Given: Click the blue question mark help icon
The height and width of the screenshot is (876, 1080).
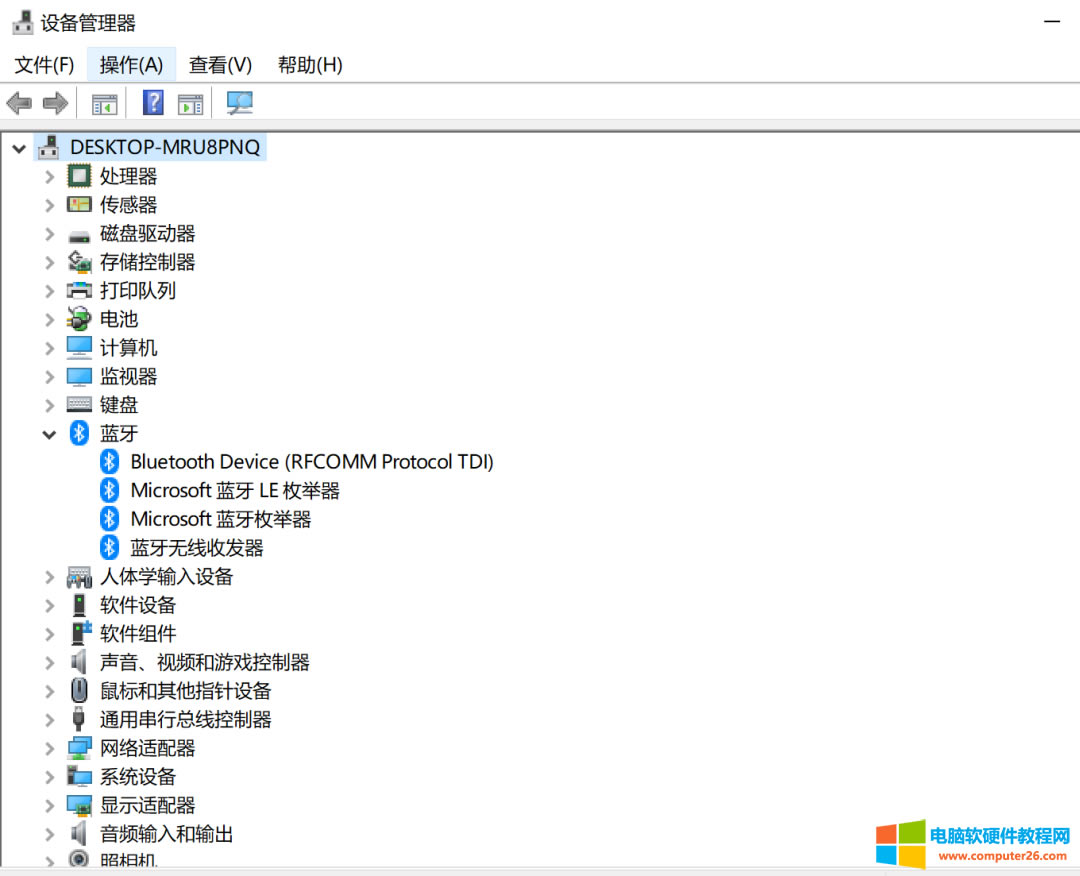Looking at the screenshot, I should click(153, 103).
